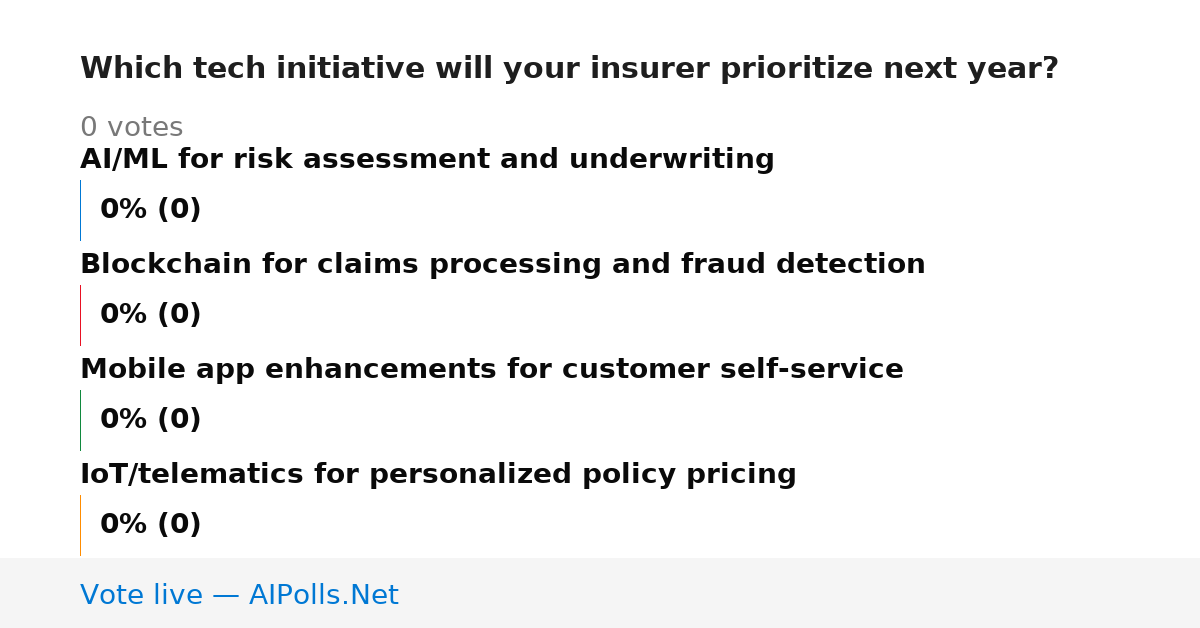Select Blockchain for claims processing option
The height and width of the screenshot is (628, 1200).
[502, 265]
